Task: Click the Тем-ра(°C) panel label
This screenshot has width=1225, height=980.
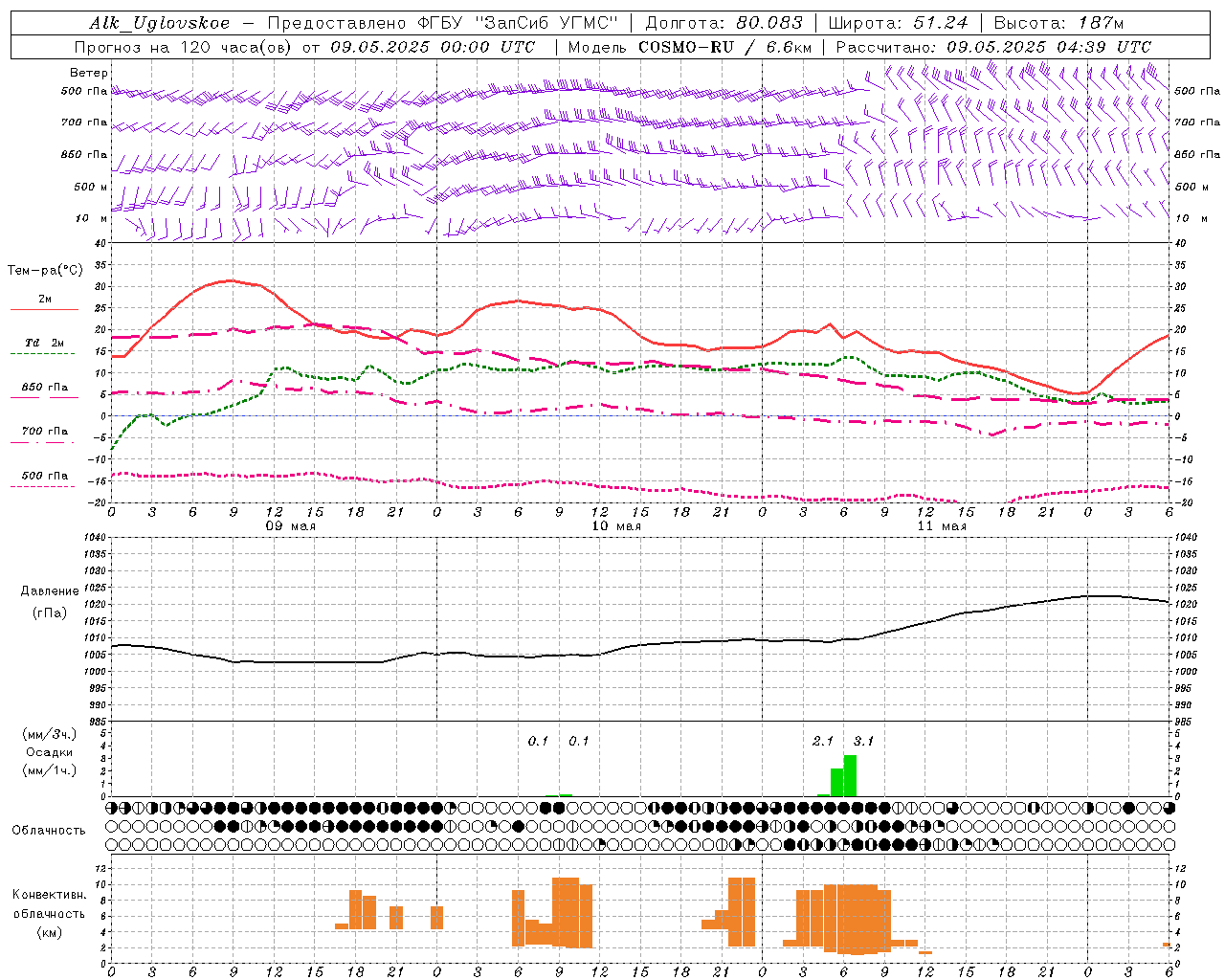Action: [x=45, y=270]
